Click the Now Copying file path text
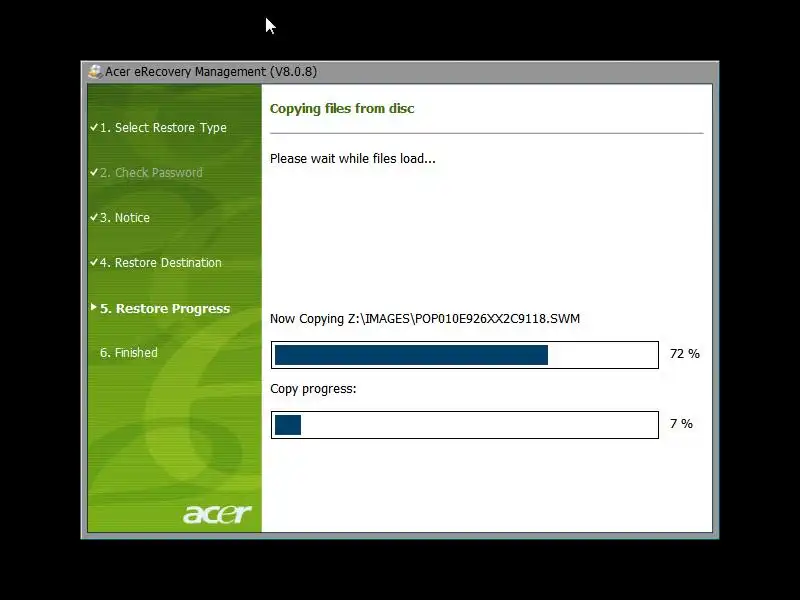Screen dimensions: 800x600 pyautogui.click(x=425, y=319)
